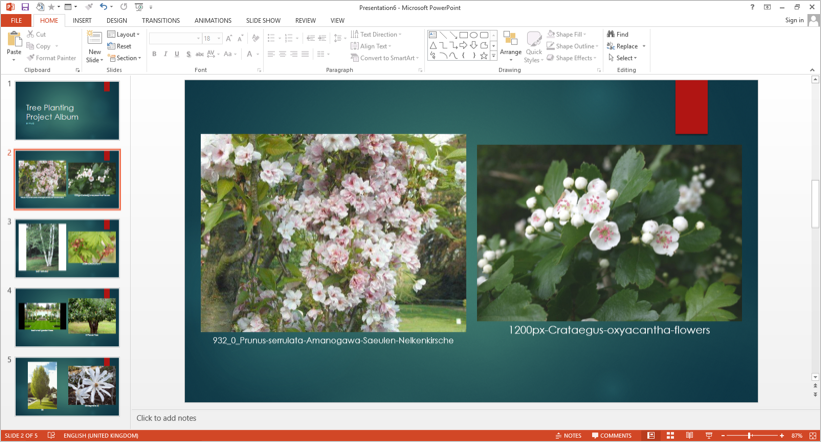Image resolution: width=821 pixels, height=442 pixels.
Task: Toggle the Comments pane
Action: coord(611,436)
